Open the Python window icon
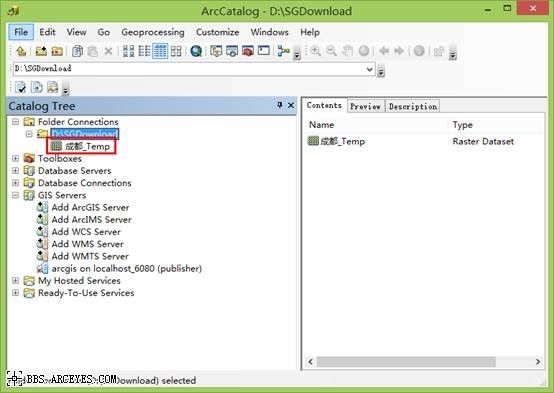554x393 pixels. pyautogui.click(x=264, y=51)
